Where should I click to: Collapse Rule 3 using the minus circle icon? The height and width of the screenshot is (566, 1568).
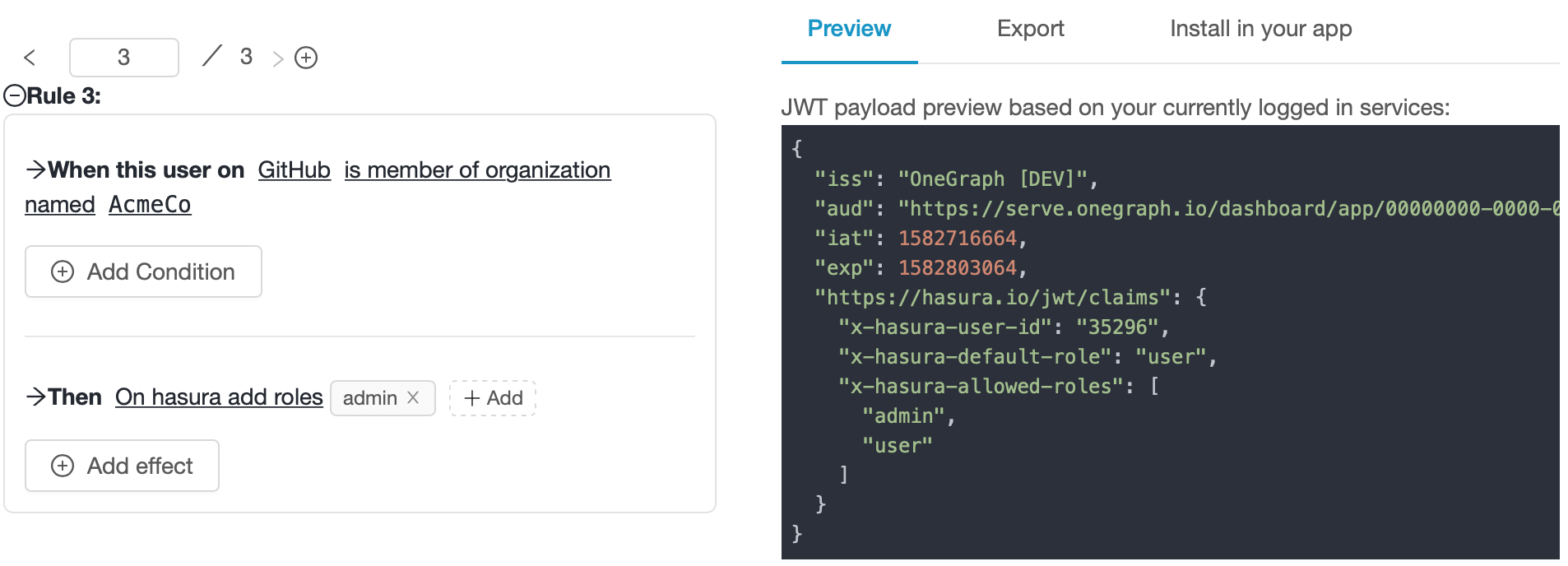15,96
